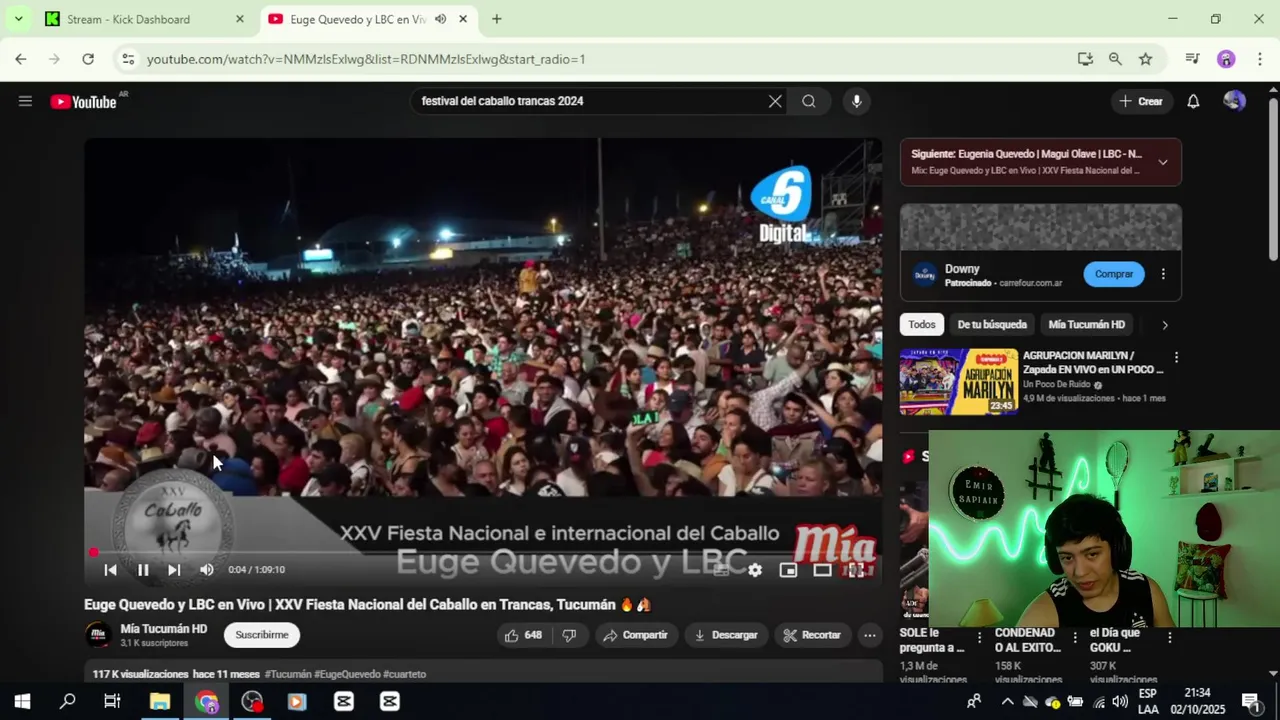Viewport: 1280px width, 720px height.
Task: Open options for CONDENADO AL EXITO short
Action: click(1075, 637)
